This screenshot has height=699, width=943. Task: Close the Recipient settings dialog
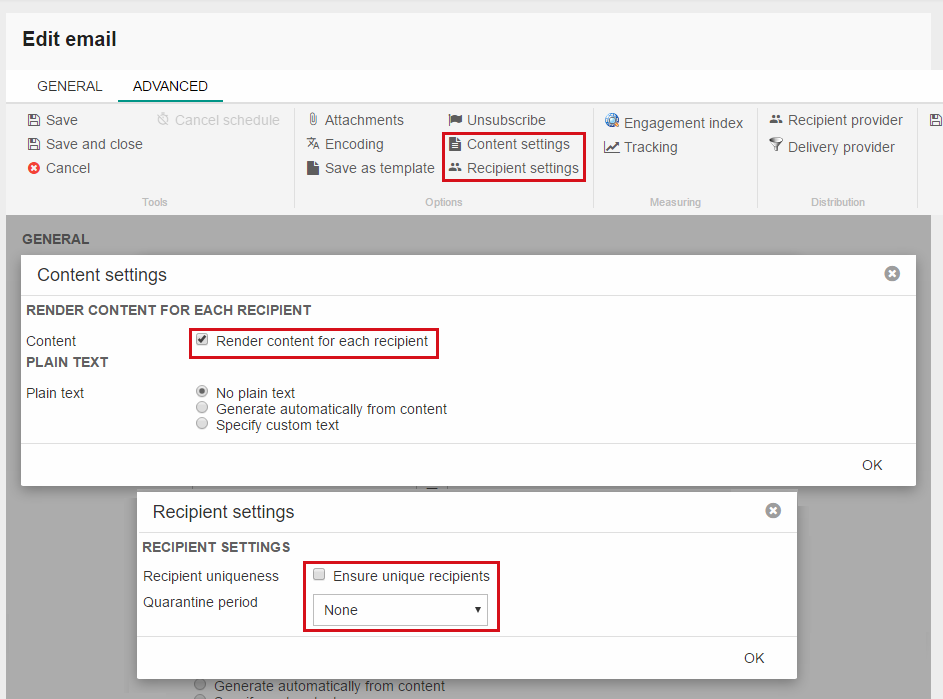pos(773,511)
